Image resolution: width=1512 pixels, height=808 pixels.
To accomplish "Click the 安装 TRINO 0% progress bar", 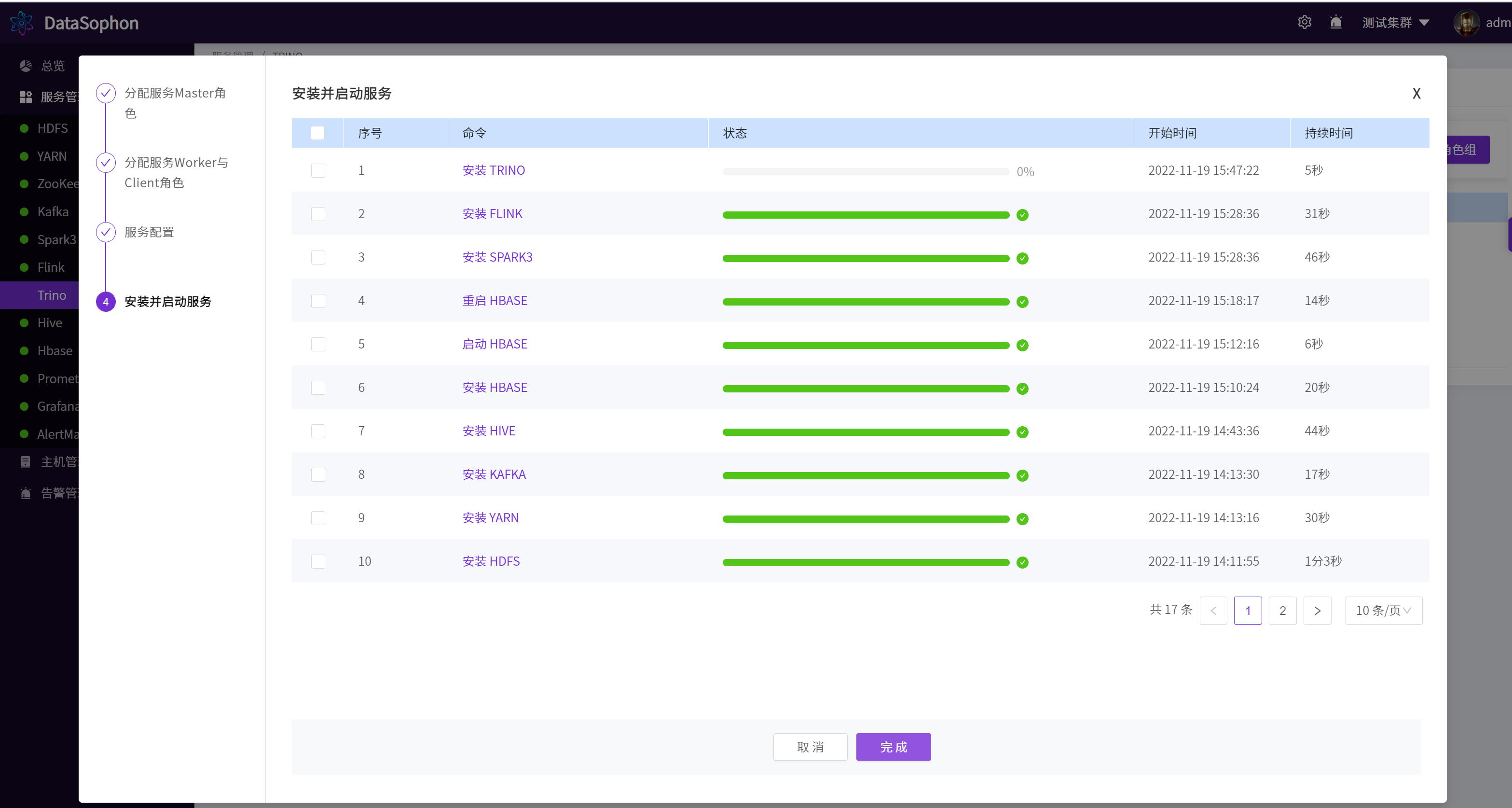I will point(866,171).
